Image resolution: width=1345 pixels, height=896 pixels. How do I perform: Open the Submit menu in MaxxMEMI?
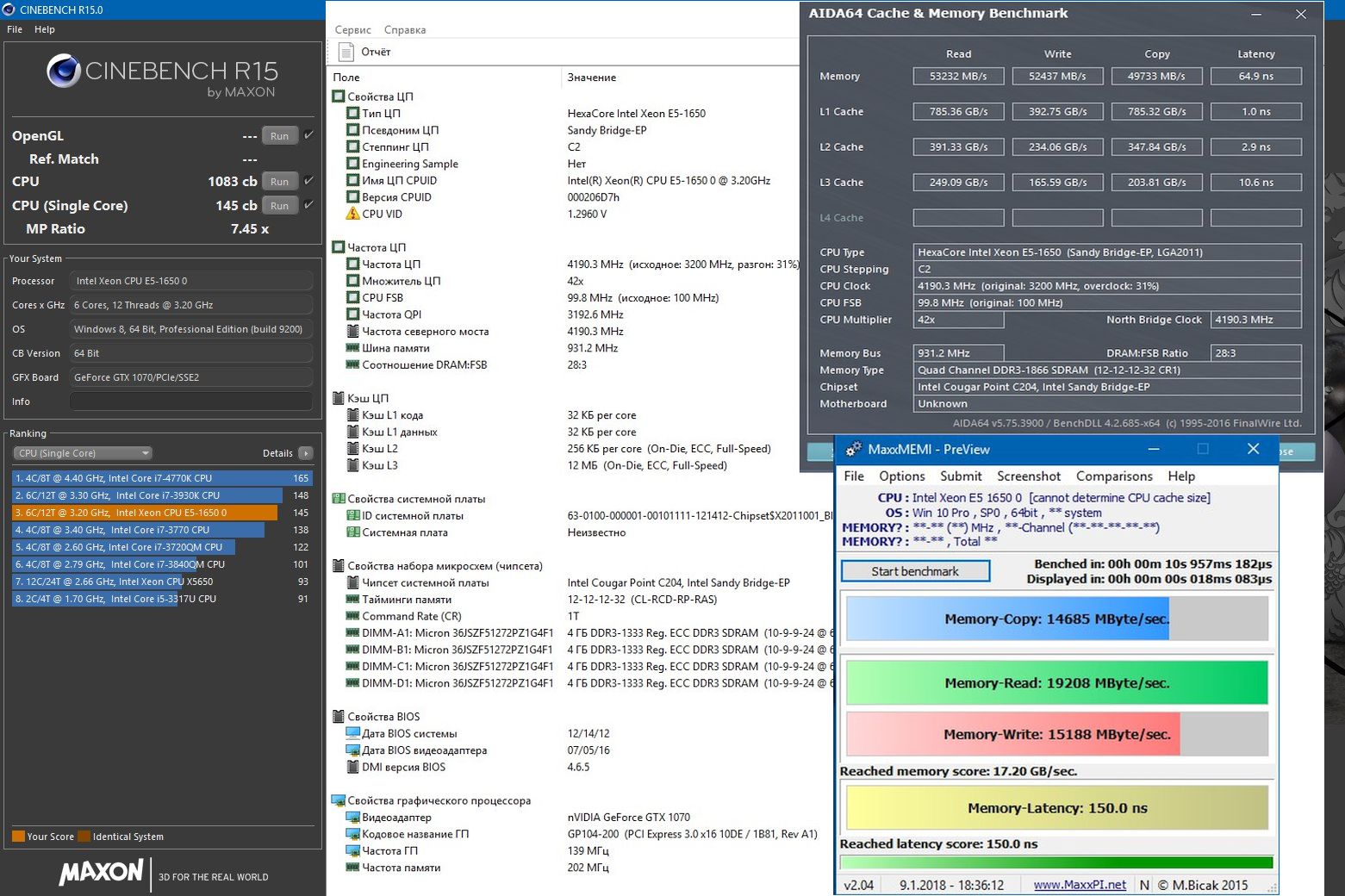click(x=961, y=476)
